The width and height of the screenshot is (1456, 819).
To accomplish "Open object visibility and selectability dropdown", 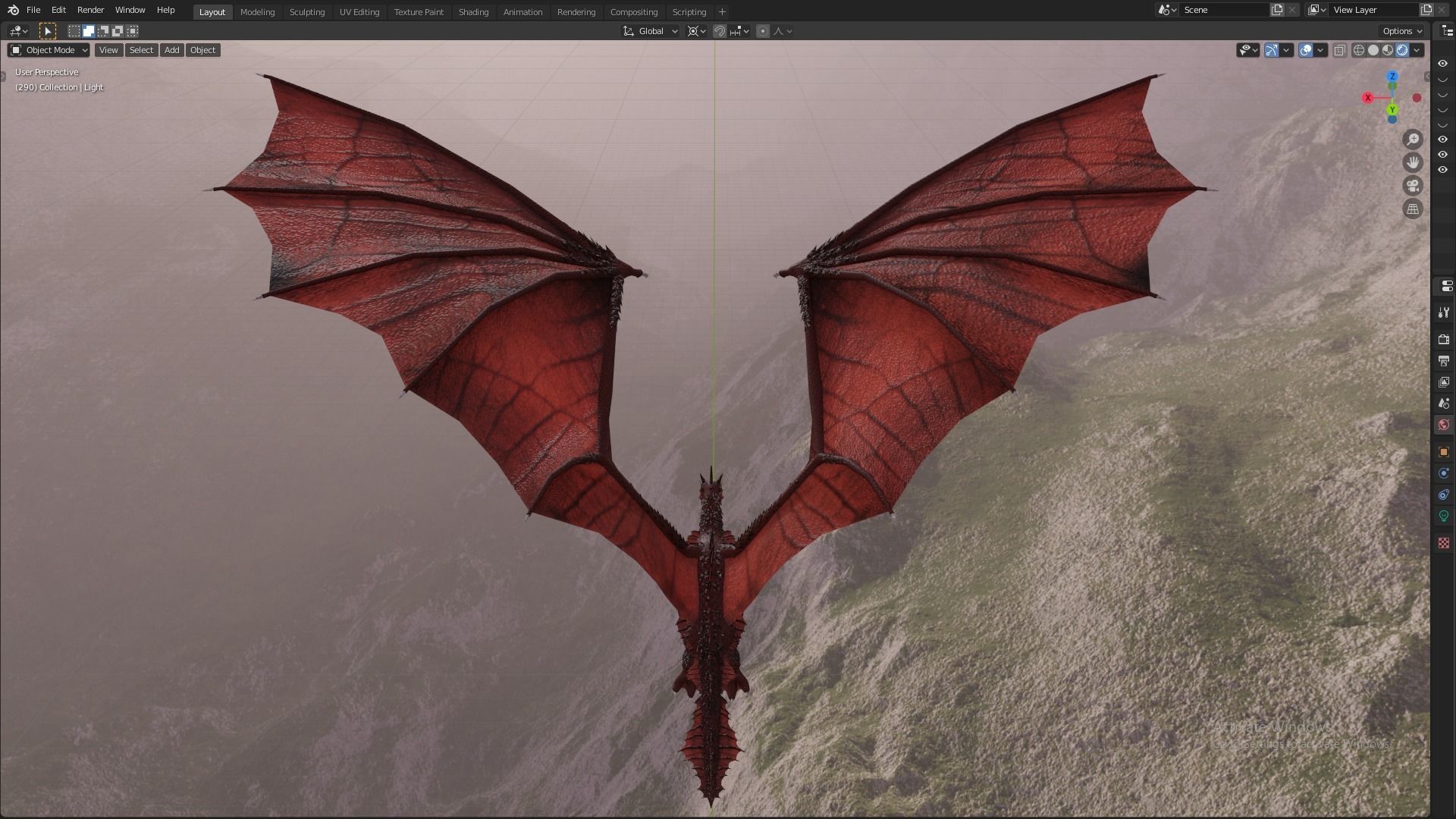I will pyautogui.click(x=1247, y=50).
